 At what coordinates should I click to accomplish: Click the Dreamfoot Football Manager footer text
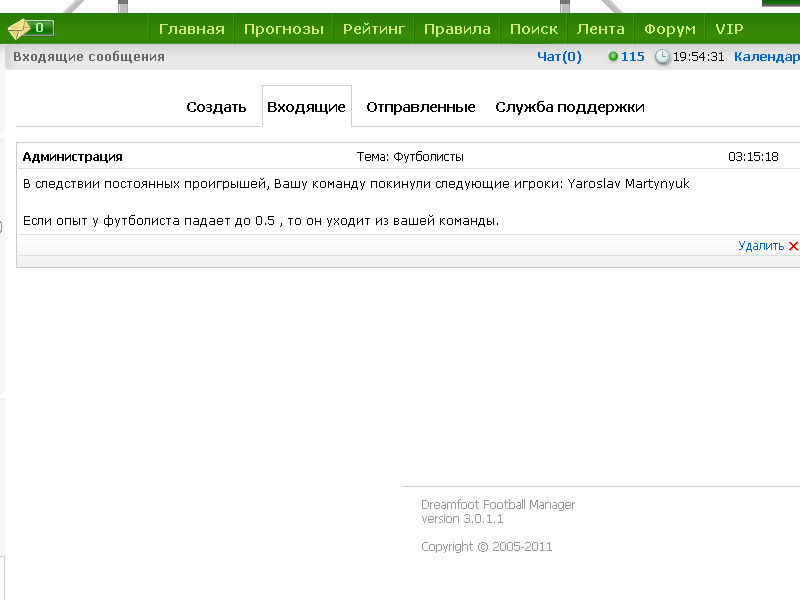coord(498,505)
